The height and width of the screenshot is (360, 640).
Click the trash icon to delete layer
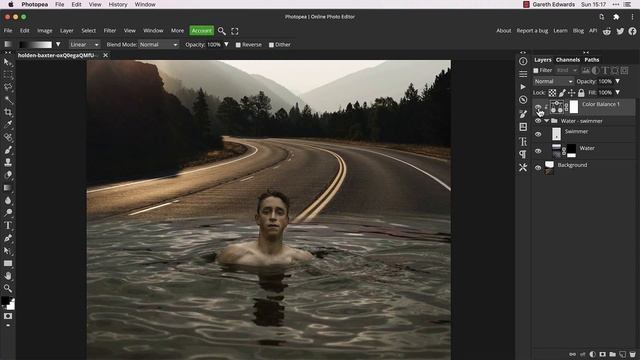[632, 354]
